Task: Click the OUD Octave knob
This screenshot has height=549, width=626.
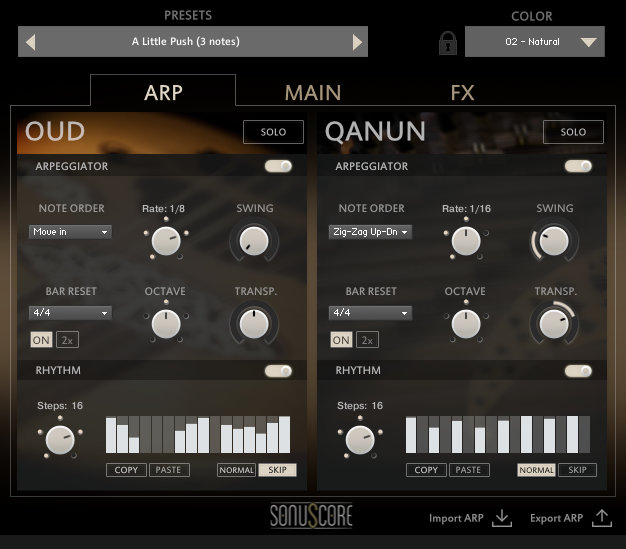Action: point(166,324)
